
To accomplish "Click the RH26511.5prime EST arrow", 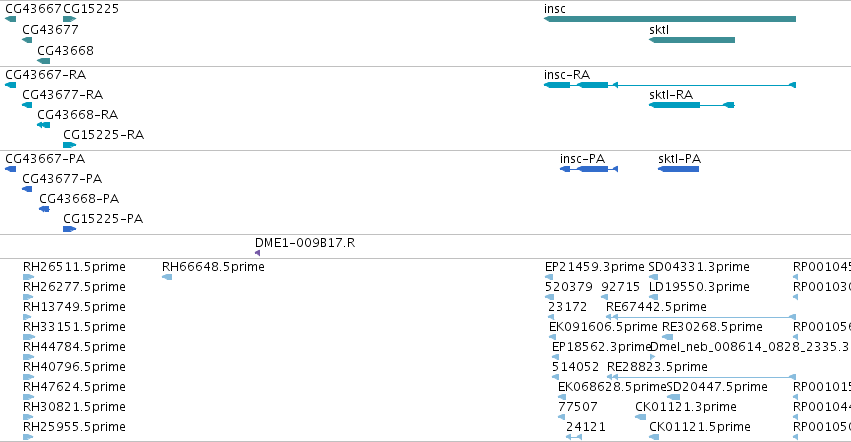I will [x=28, y=277].
